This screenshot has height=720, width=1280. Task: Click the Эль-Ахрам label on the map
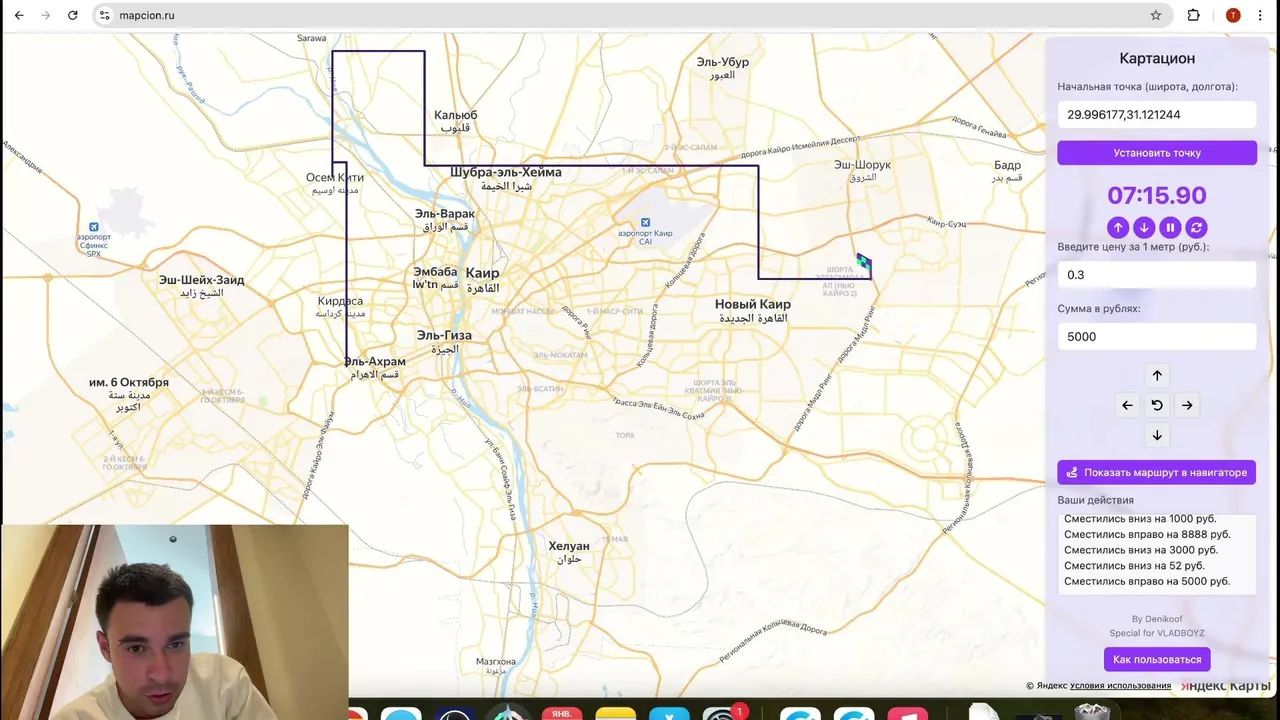click(x=375, y=362)
